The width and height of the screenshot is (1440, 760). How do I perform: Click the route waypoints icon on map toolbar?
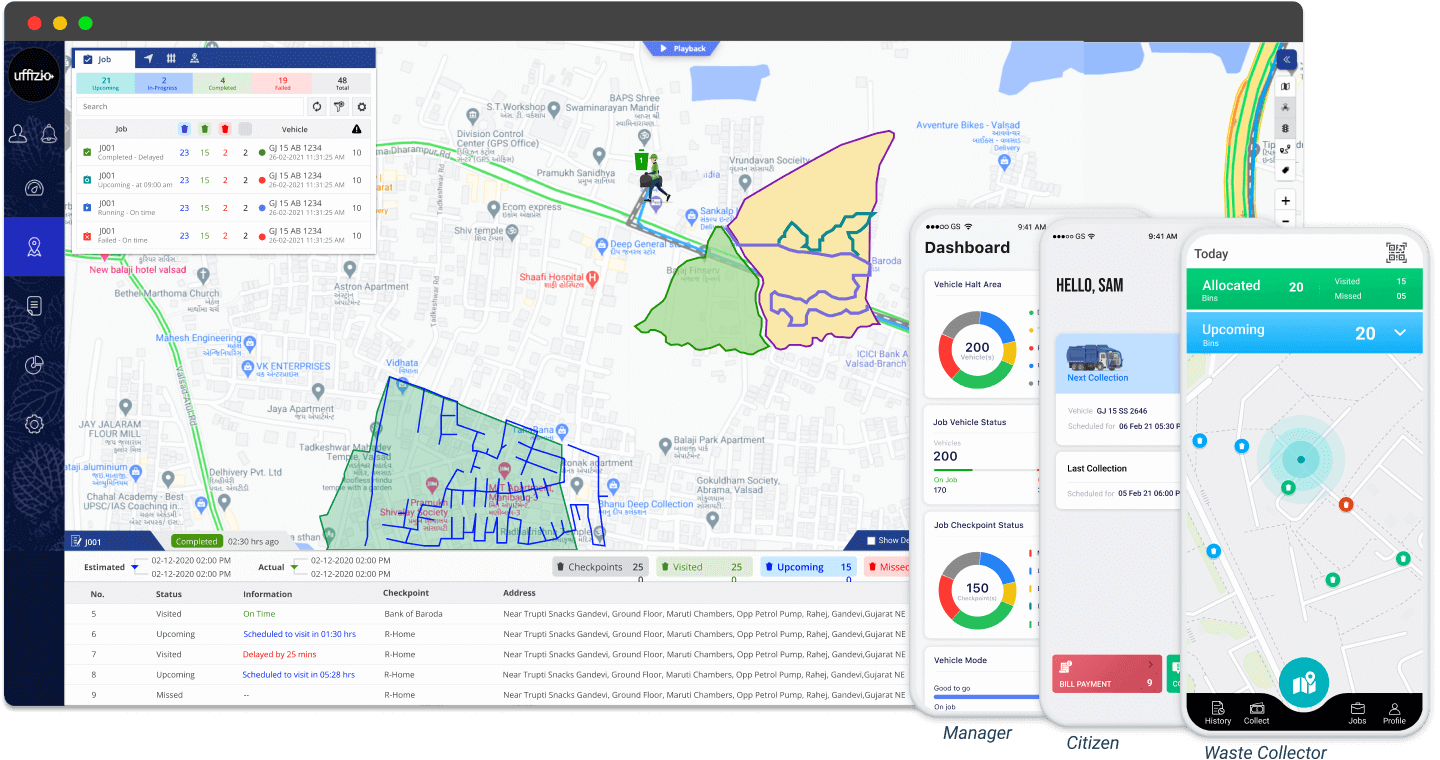coord(1286,150)
